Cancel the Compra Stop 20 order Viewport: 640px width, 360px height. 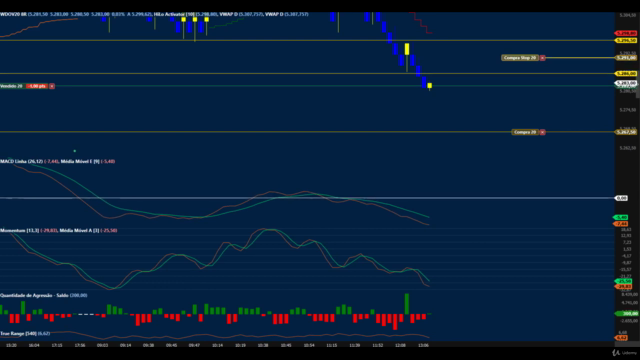pos(542,58)
